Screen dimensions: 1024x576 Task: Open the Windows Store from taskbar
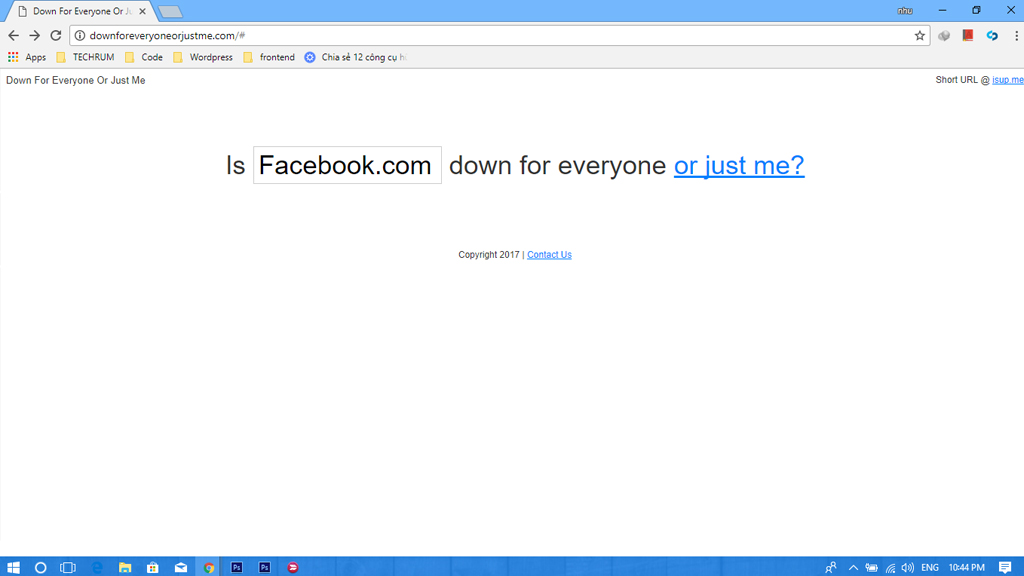coord(153,568)
